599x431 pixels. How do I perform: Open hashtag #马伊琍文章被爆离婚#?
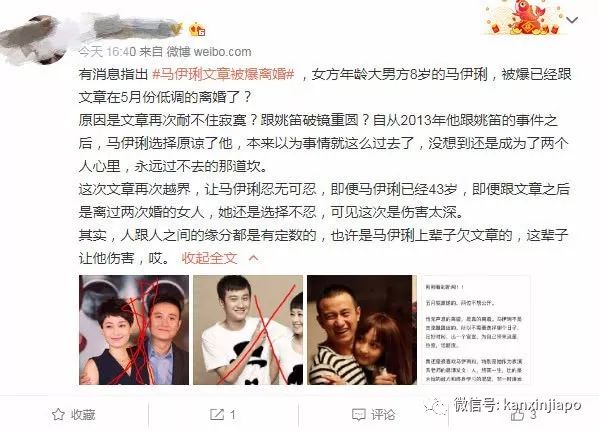pos(223,74)
